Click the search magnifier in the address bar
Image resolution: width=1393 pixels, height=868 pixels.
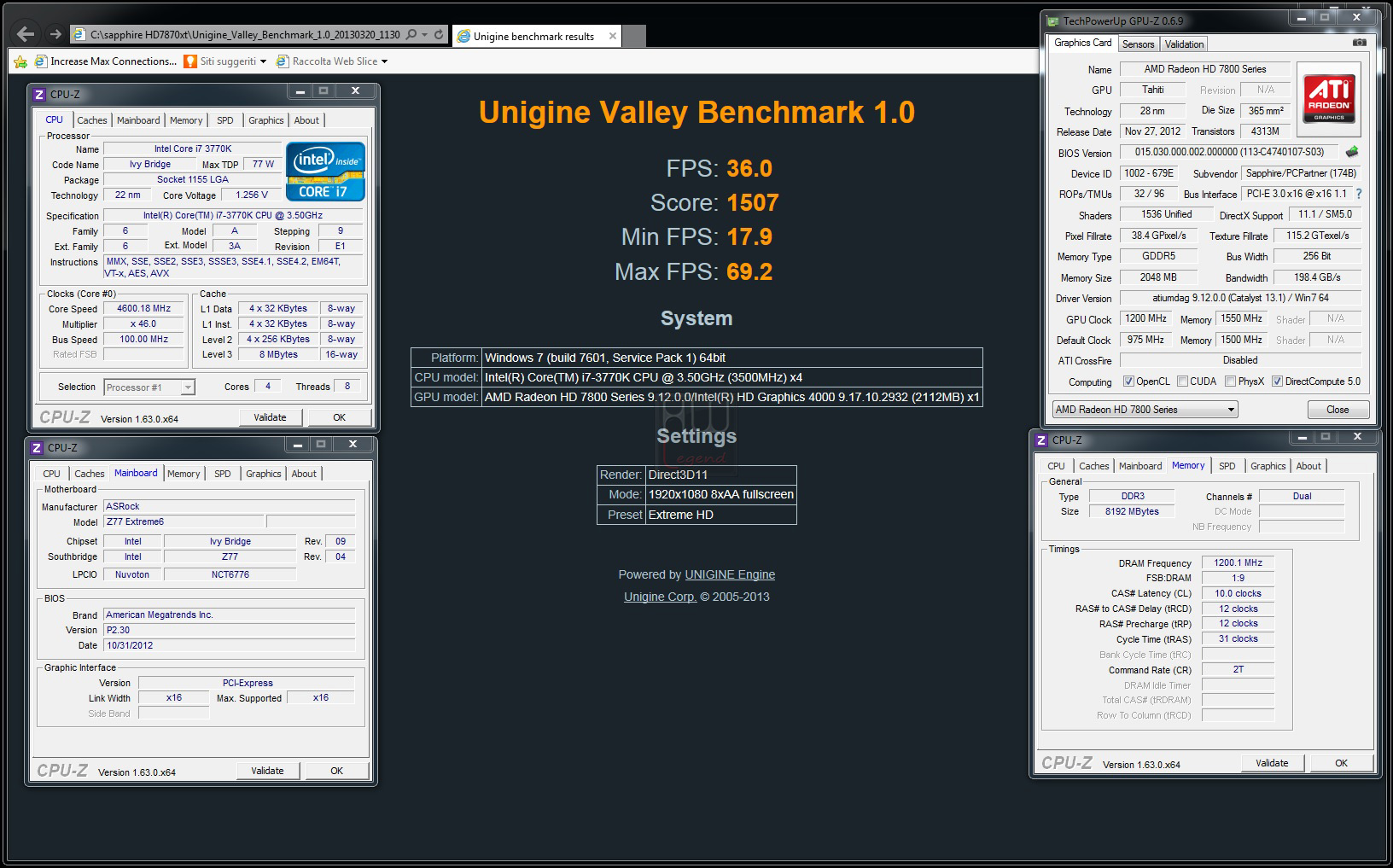[411, 34]
